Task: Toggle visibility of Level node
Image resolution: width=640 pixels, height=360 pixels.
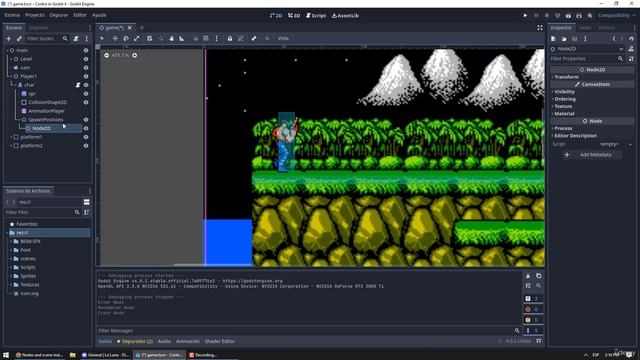Action: 86,59
